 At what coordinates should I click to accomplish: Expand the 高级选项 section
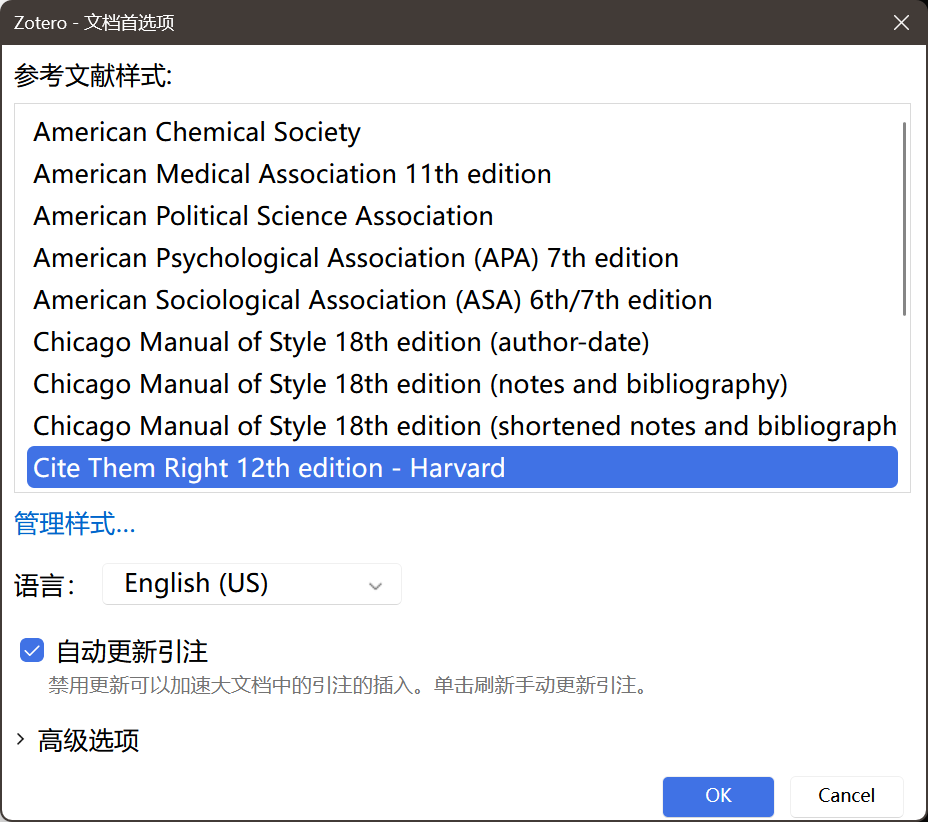(x=88, y=740)
